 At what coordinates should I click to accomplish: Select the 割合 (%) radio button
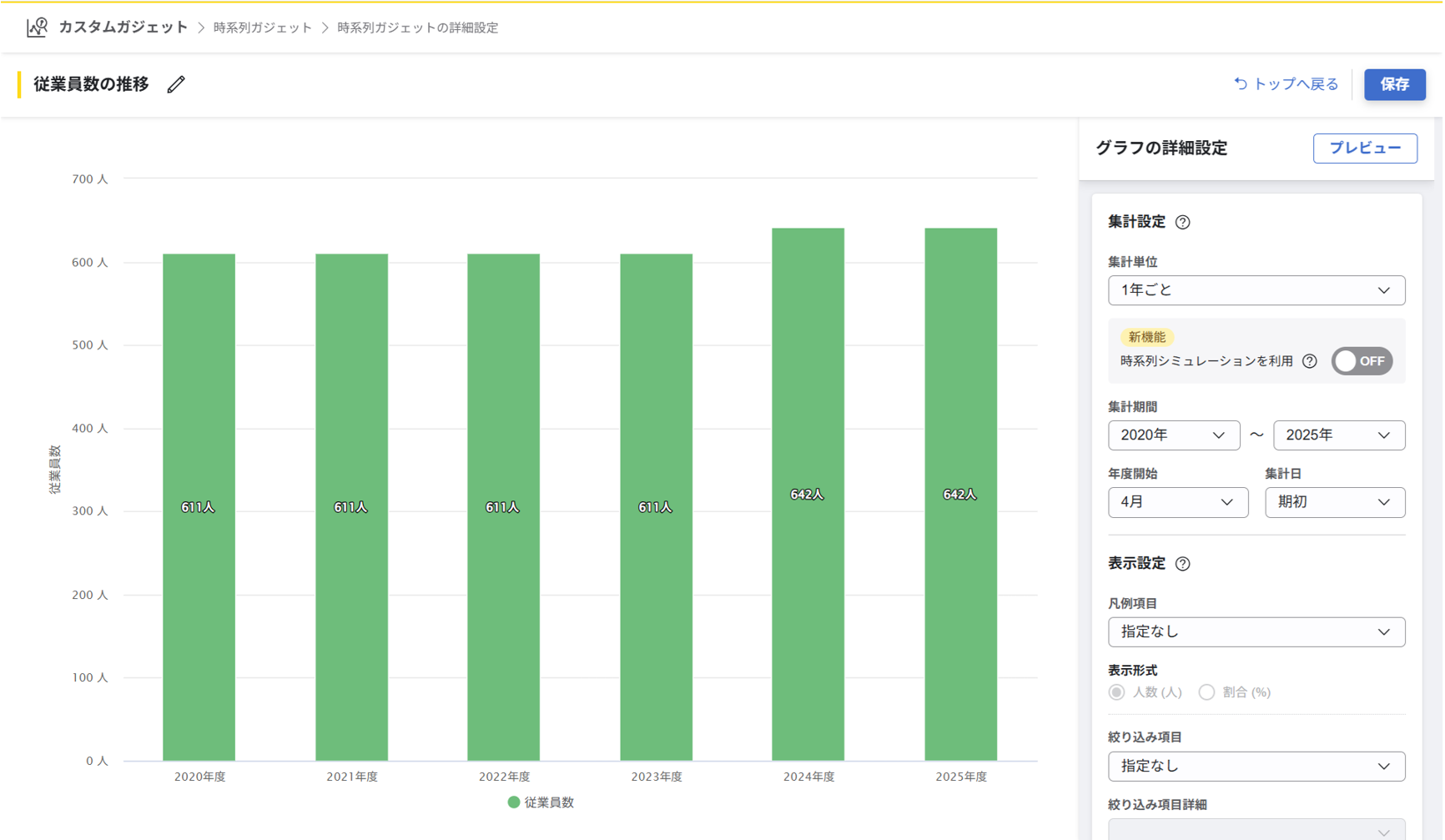pos(1206,692)
